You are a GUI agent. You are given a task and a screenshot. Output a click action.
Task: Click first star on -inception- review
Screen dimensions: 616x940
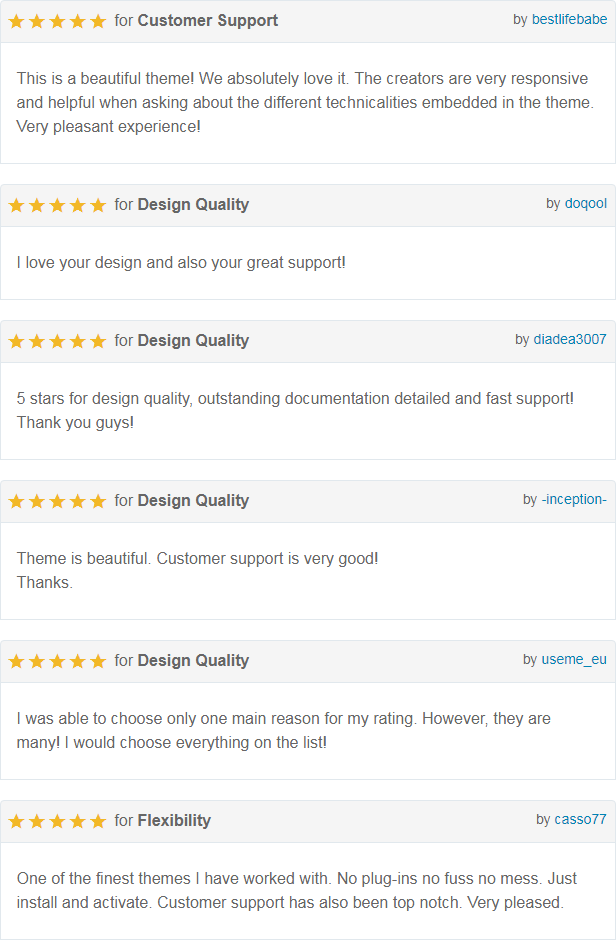[x=16, y=502]
